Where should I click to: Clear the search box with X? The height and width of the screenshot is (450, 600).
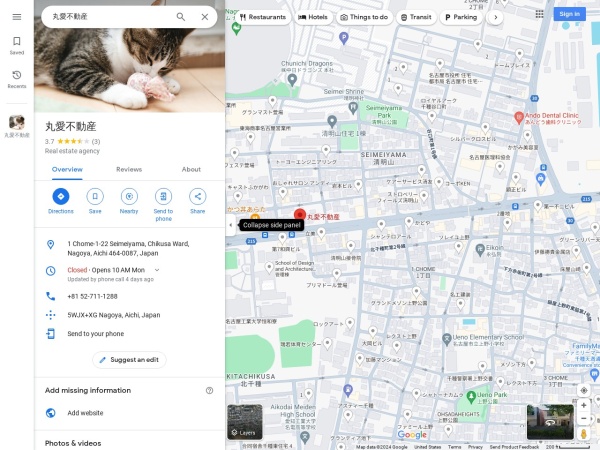pyautogui.click(x=205, y=17)
